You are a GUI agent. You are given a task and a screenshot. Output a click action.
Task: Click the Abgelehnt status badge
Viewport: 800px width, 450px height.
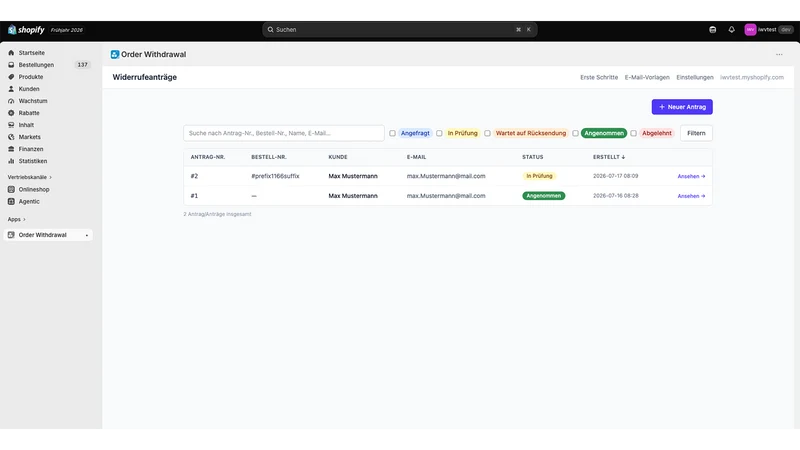(x=657, y=133)
